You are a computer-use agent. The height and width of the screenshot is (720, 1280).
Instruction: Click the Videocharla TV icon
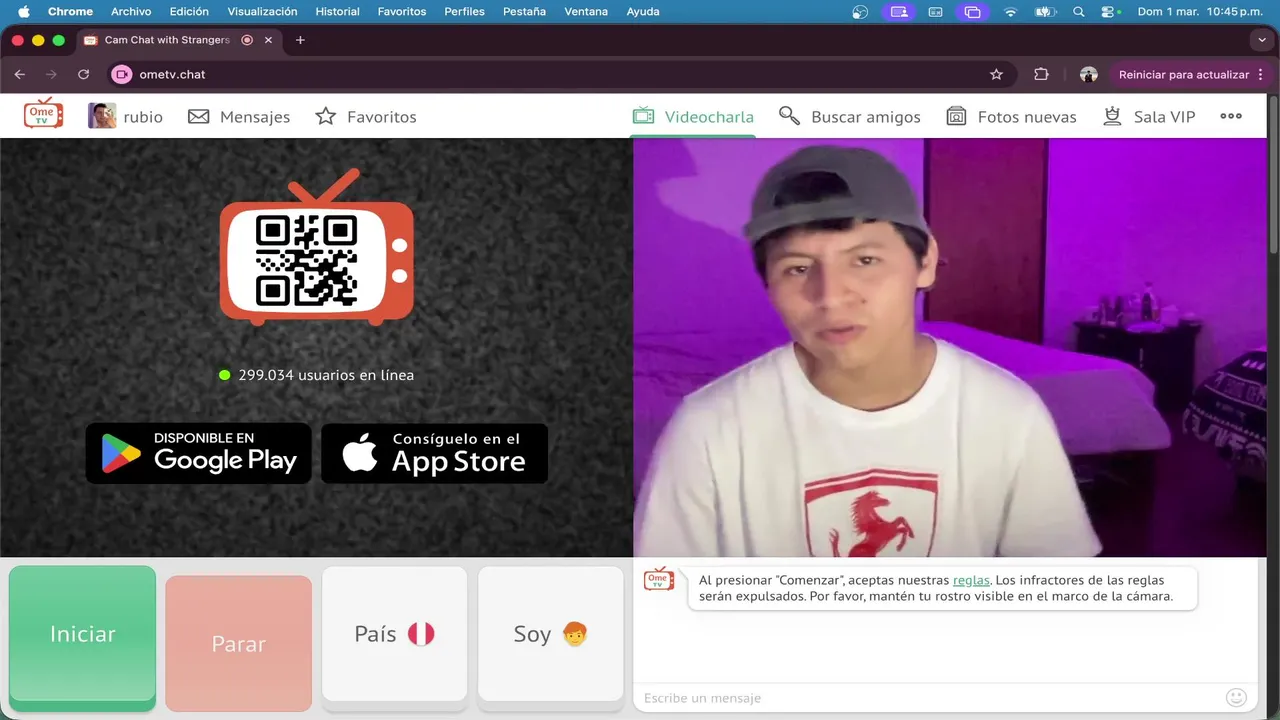(643, 116)
